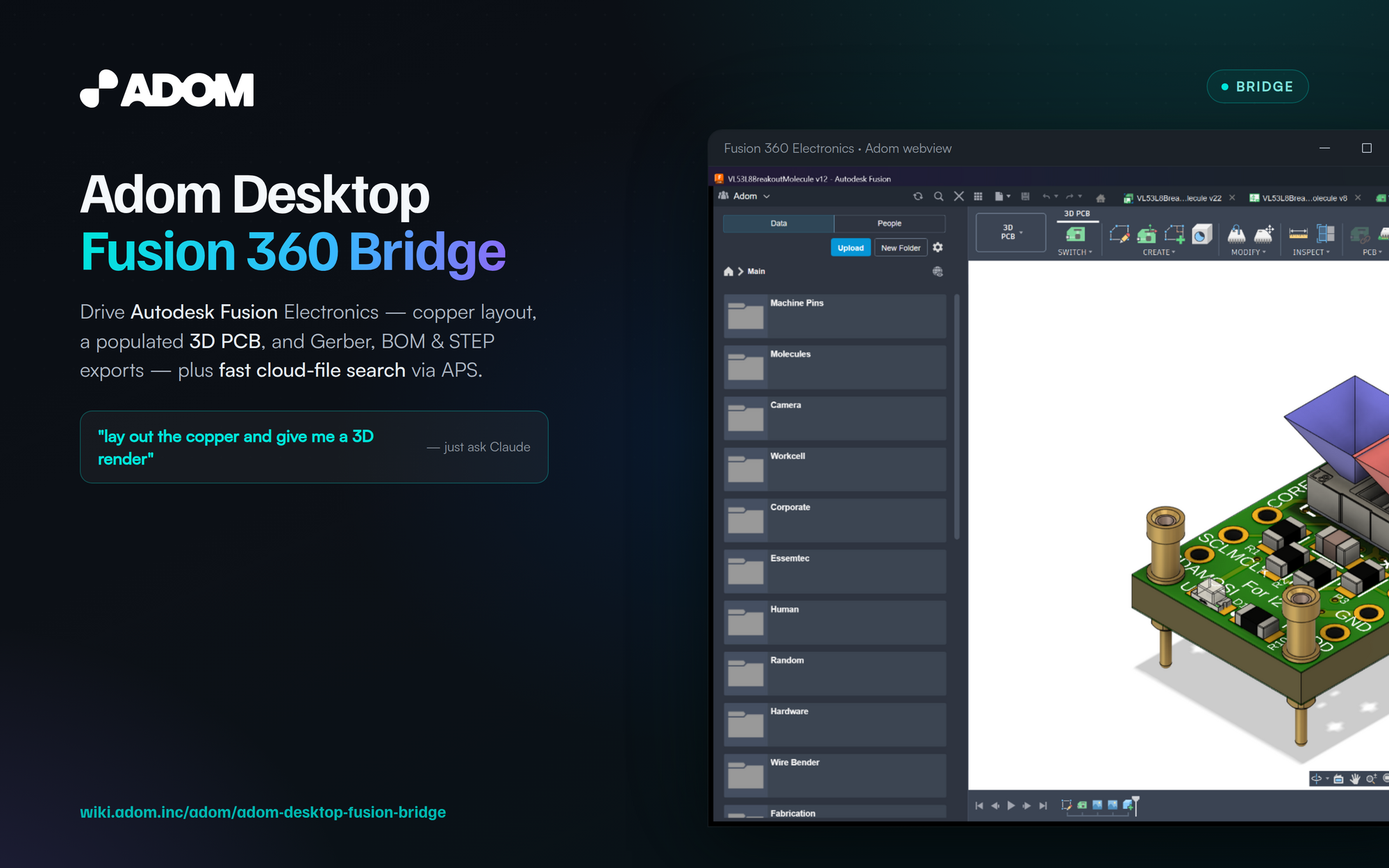This screenshot has height=868, width=1389.
Task: Click the Save disk icon
Action: (1025, 197)
